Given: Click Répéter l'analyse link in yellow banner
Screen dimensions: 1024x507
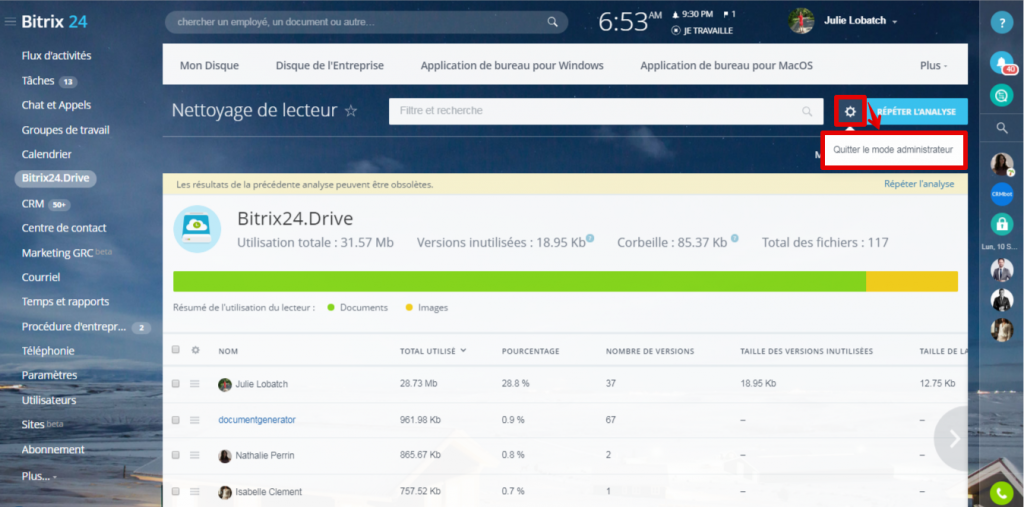Looking at the screenshot, I should tap(919, 184).
